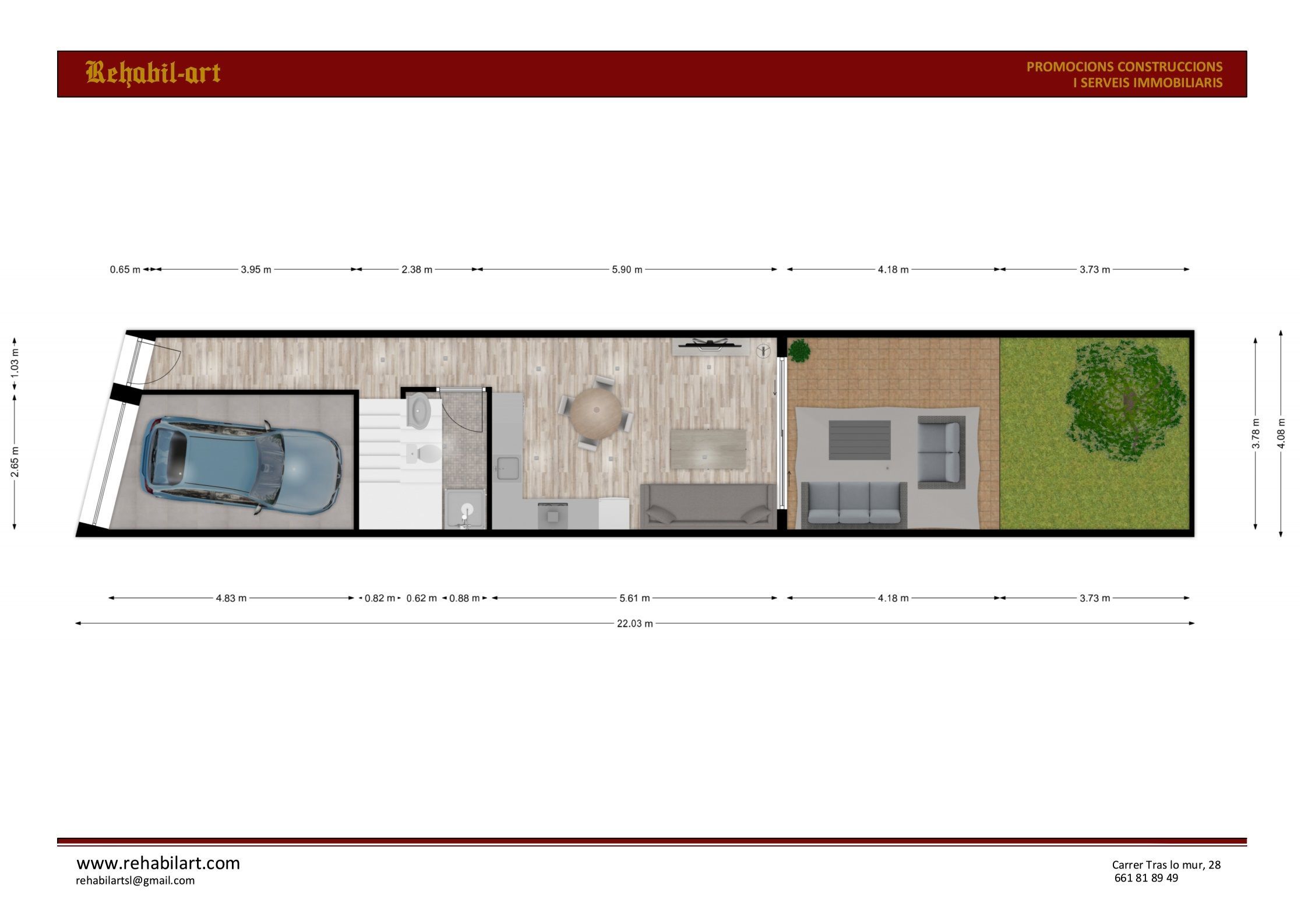Click the grey indoor sofa by the window
The image size is (1308, 924).
coord(707,506)
